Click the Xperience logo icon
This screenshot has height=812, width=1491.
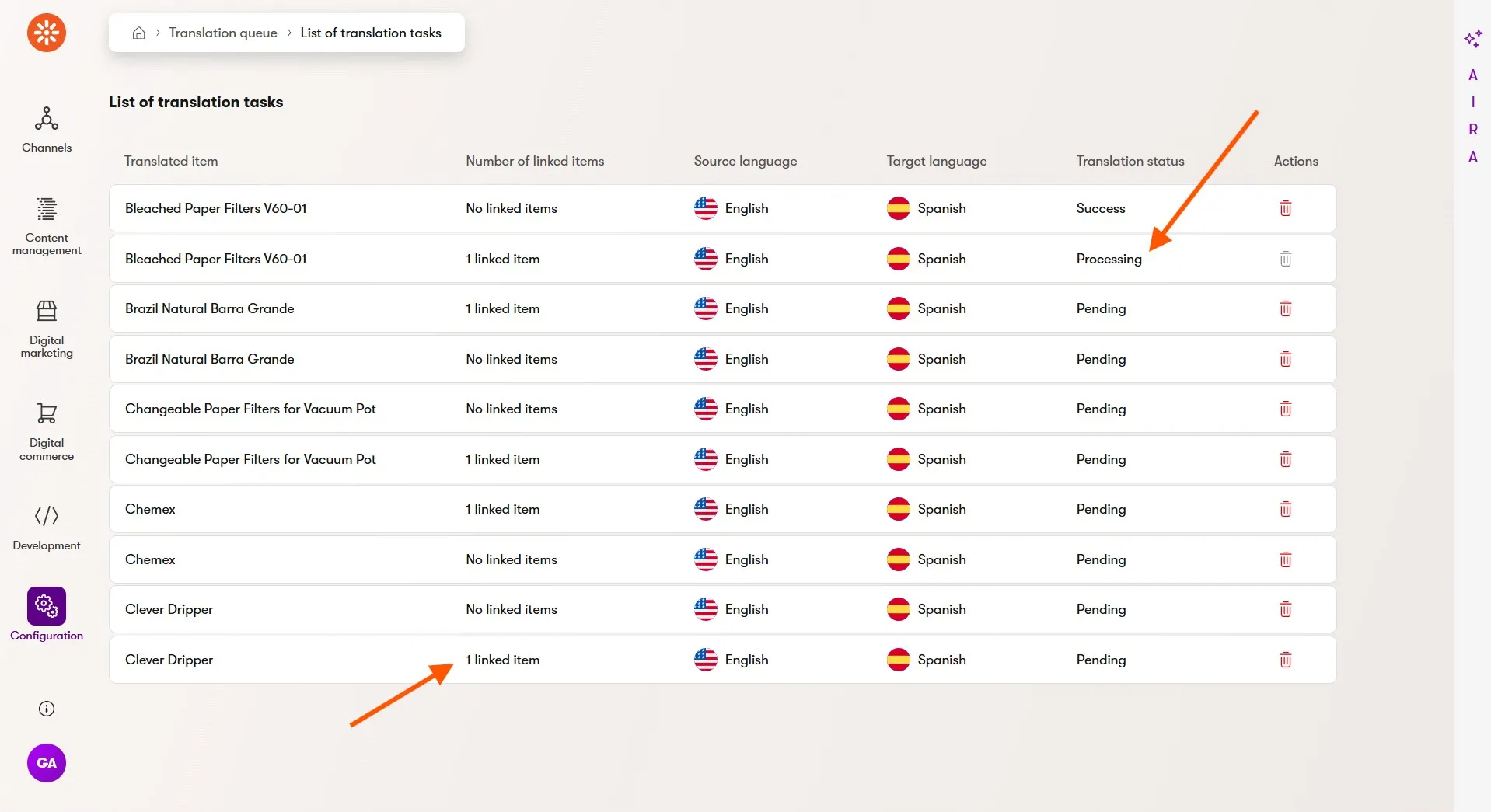(47, 33)
